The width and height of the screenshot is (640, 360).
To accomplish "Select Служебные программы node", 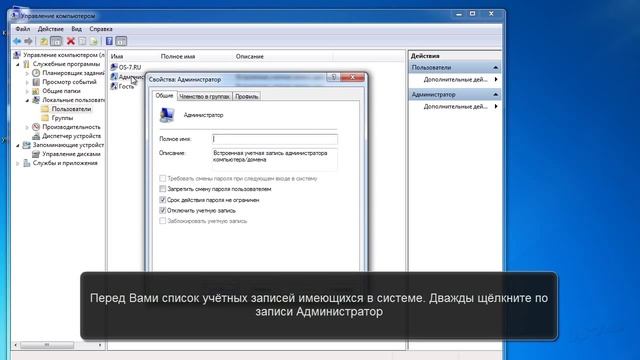I will pyautogui.click(x=61, y=64).
